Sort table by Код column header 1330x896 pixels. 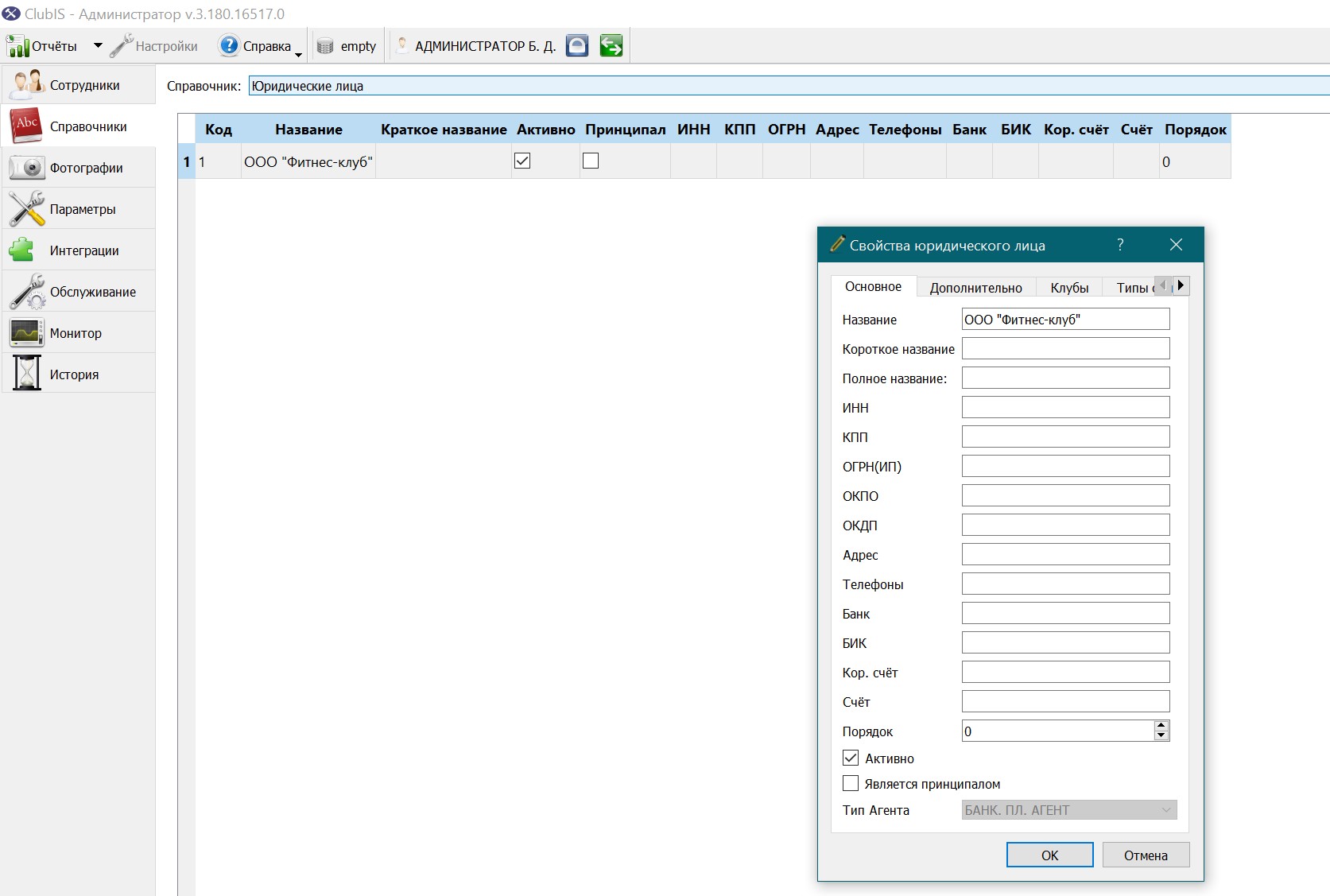tap(219, 130)
